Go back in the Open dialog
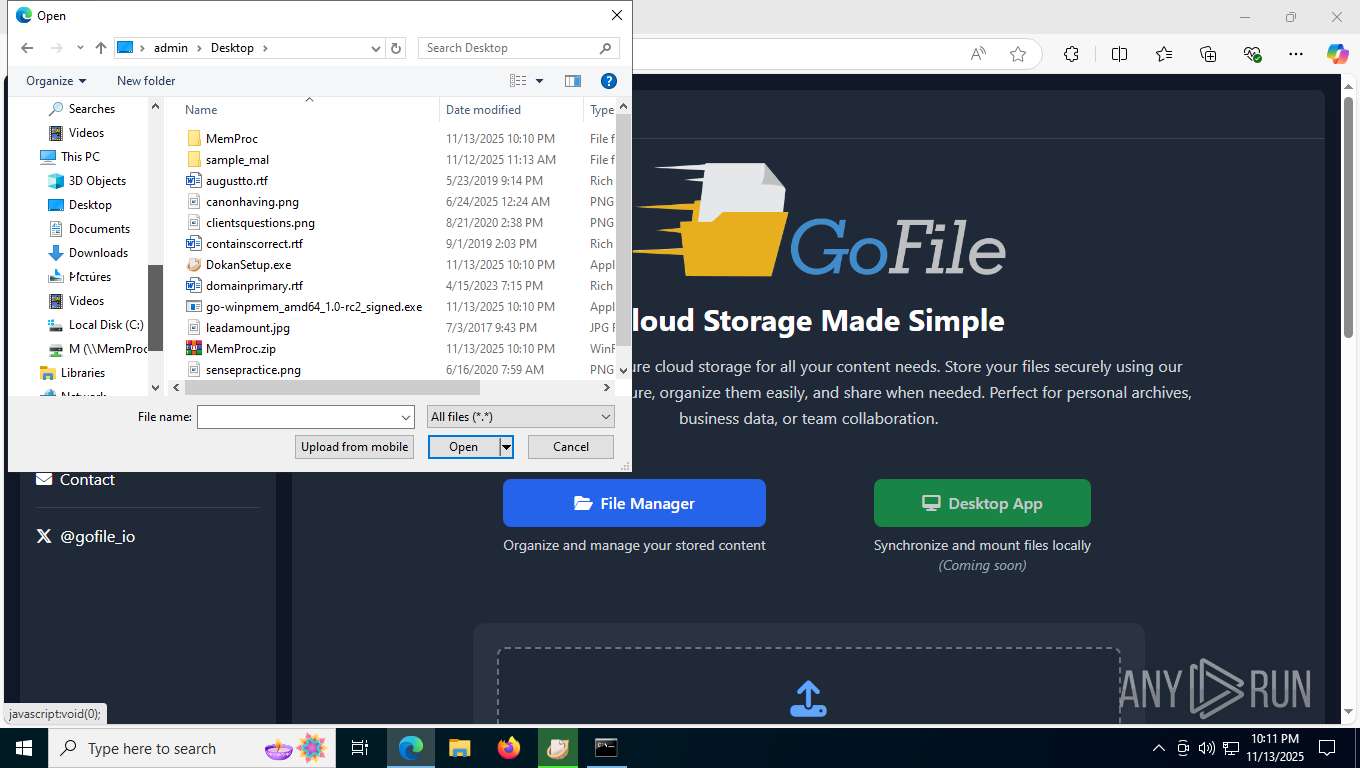 coord(27,48)
